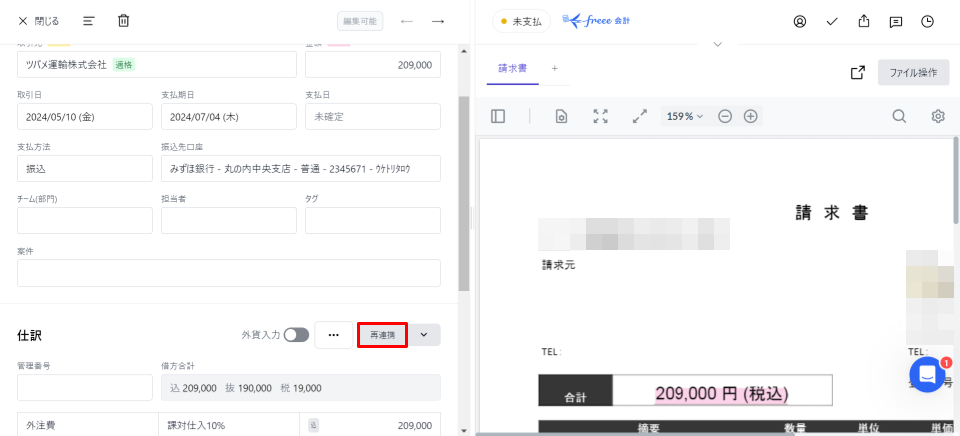The width and height of the screenshot is (960, 436).
Task: Open document in new window icon
Action: pos(858,72)
